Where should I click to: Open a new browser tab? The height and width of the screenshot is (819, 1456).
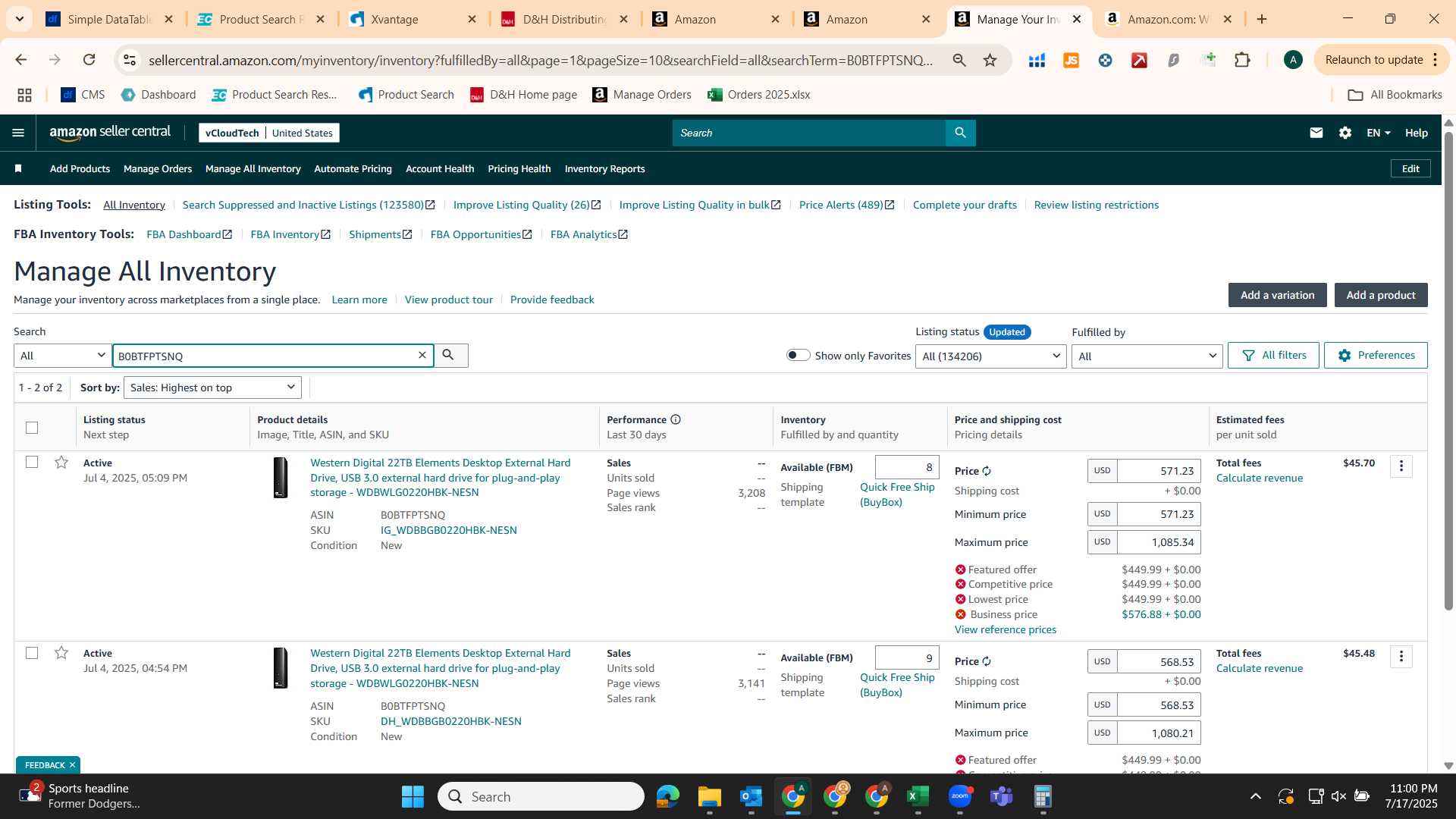1262,19
